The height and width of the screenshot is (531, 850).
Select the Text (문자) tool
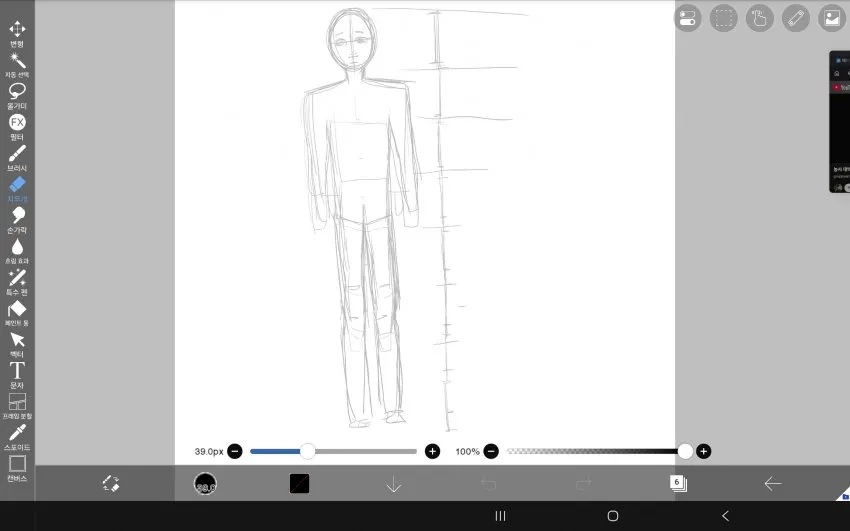[x=17, y=375]
